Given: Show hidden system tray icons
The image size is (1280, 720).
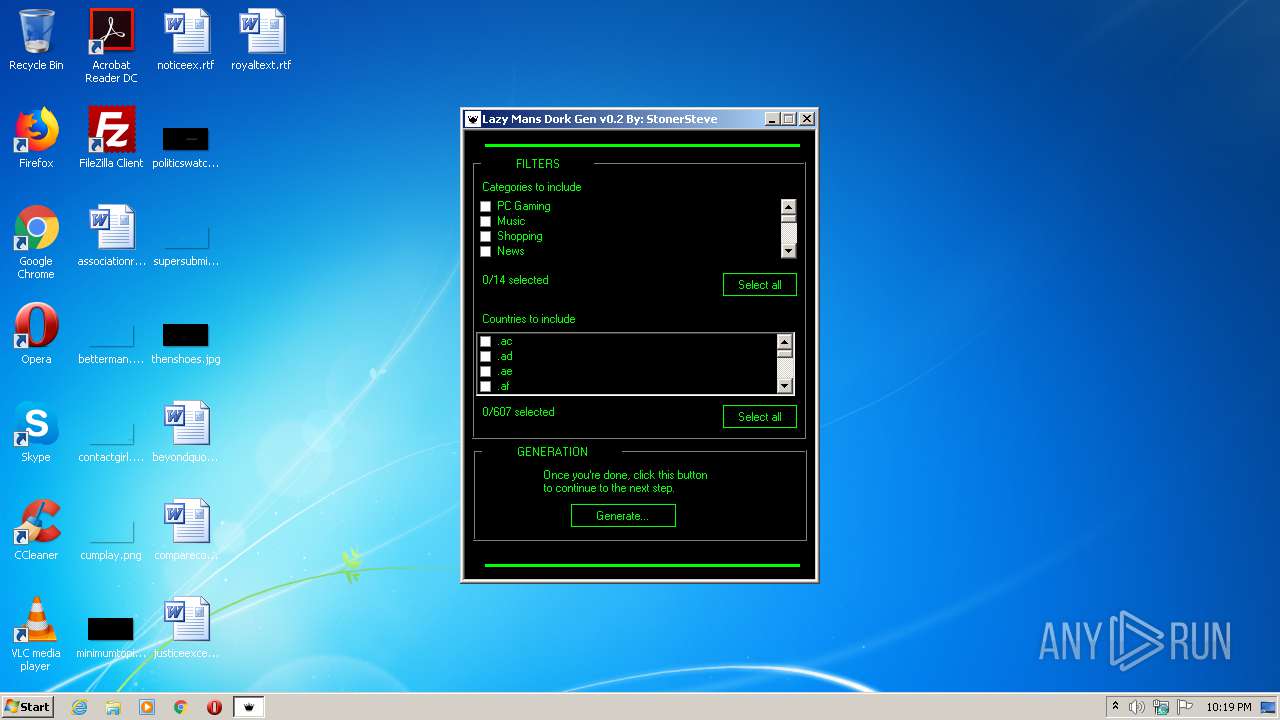Looking at the screenshot, I should click(x=1115, y=707).
